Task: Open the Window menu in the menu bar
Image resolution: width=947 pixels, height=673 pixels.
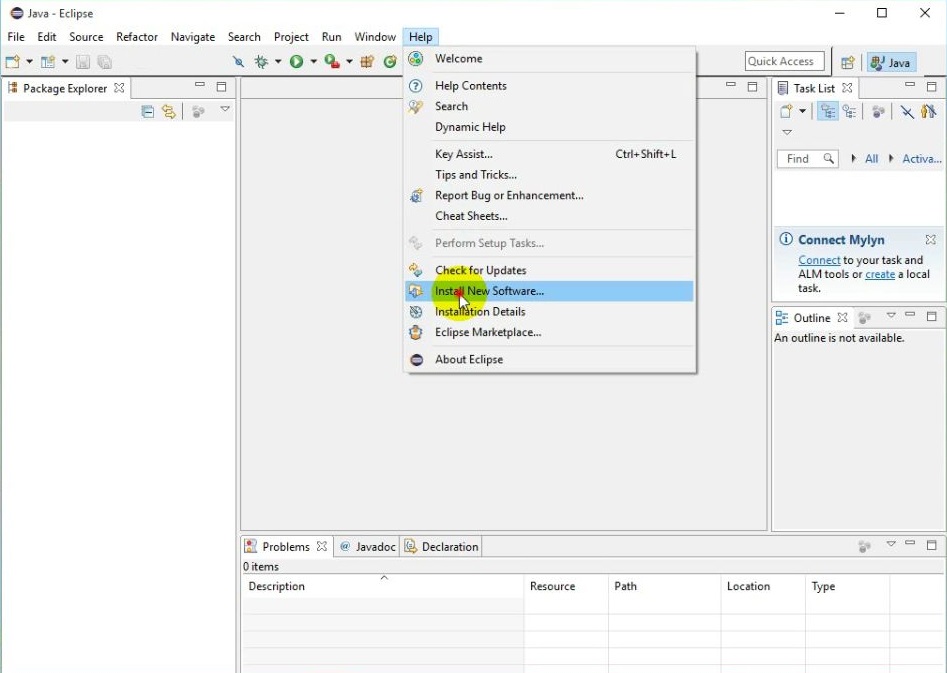Action: (375, 37)
